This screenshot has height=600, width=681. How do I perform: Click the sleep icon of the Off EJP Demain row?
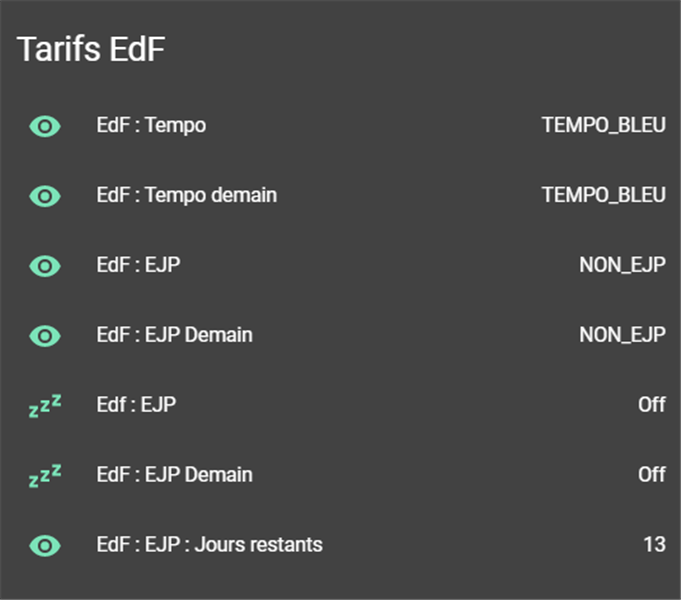tap(45, 475)
